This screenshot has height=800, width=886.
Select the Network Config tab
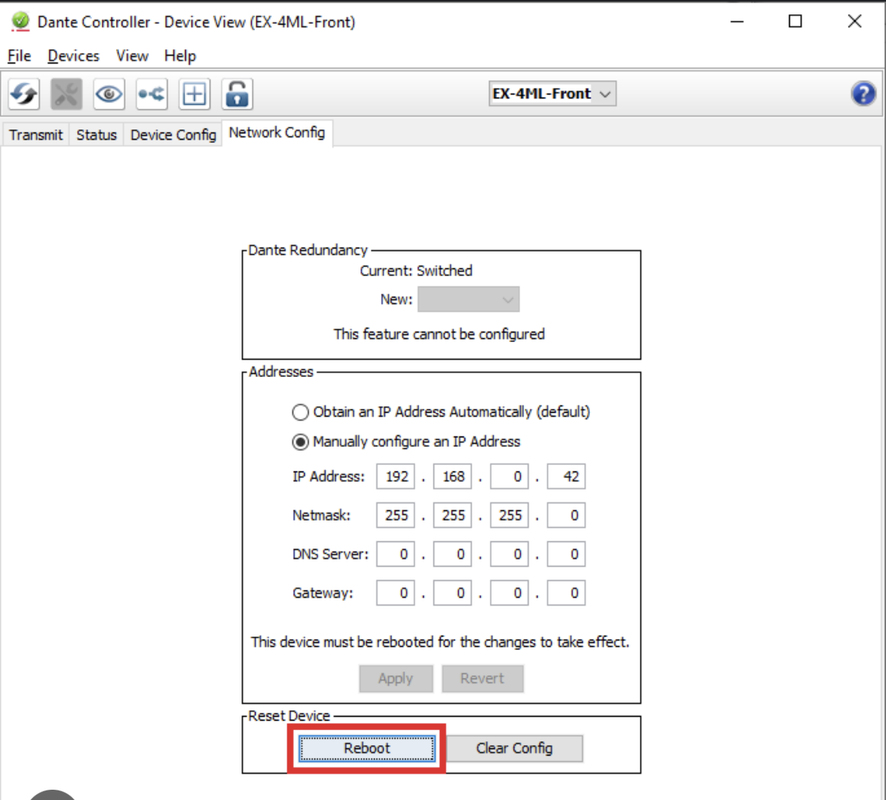pos(277,133)
